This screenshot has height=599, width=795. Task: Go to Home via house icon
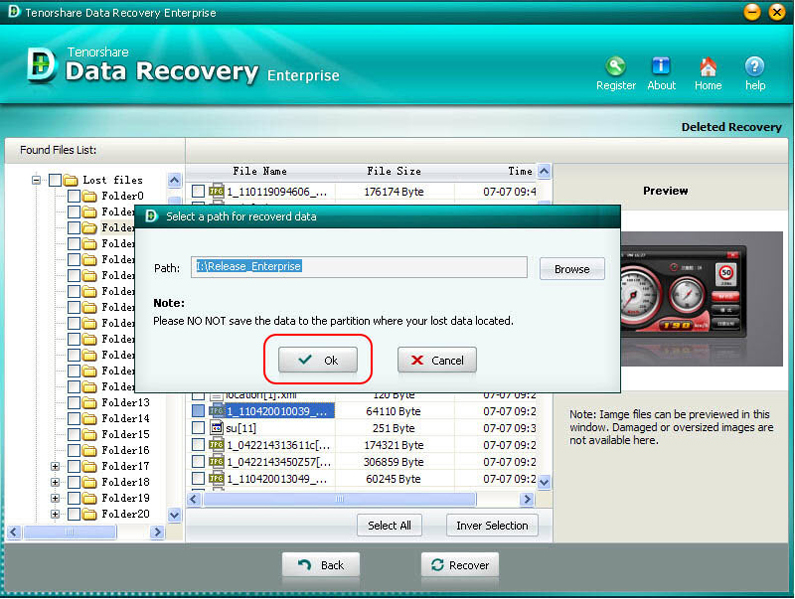(708, 67)
